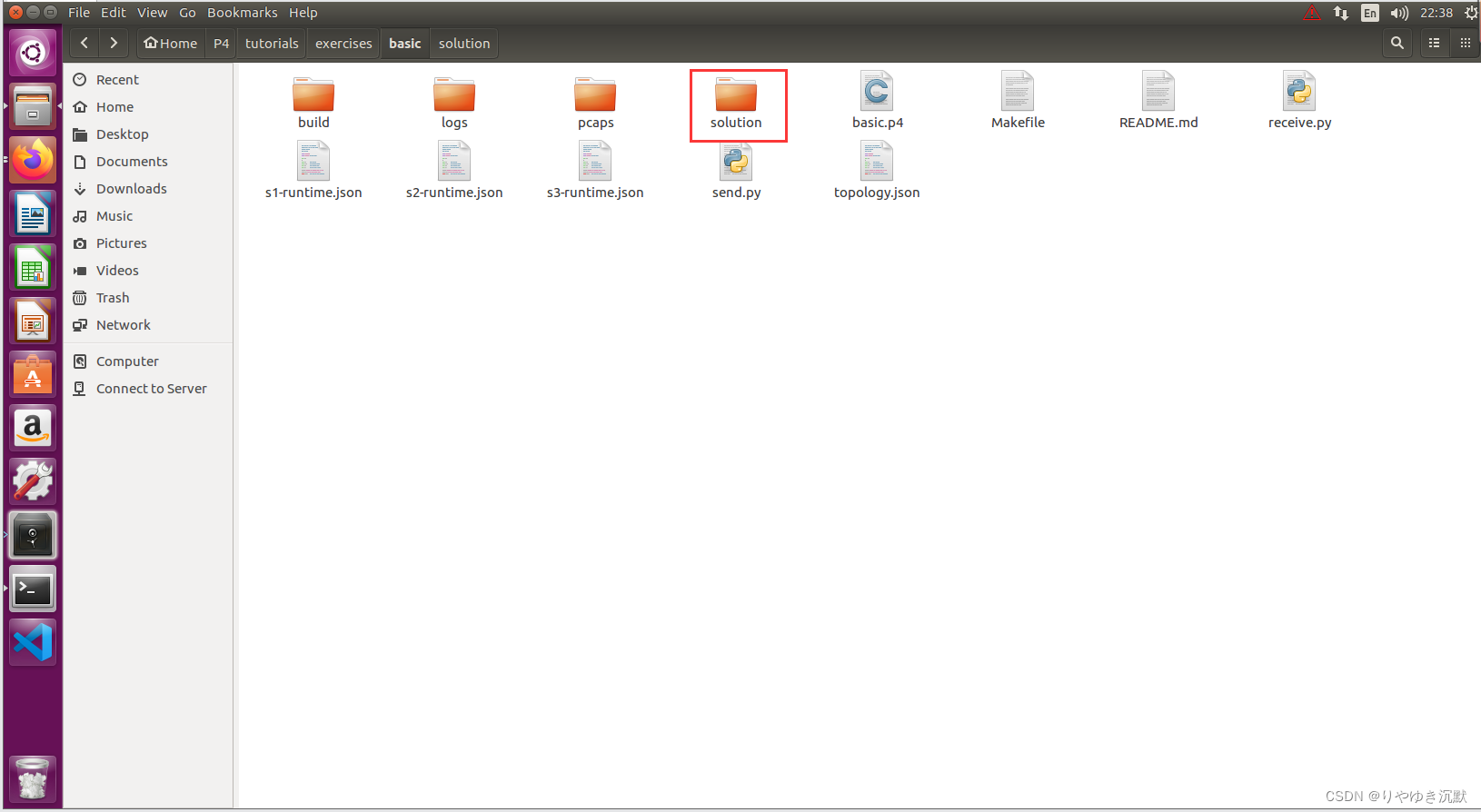Image resolution: width=1481 pixels, height=812 pixels.
Task: Open Desktop in the sidebar
Action: click(147, 134)
